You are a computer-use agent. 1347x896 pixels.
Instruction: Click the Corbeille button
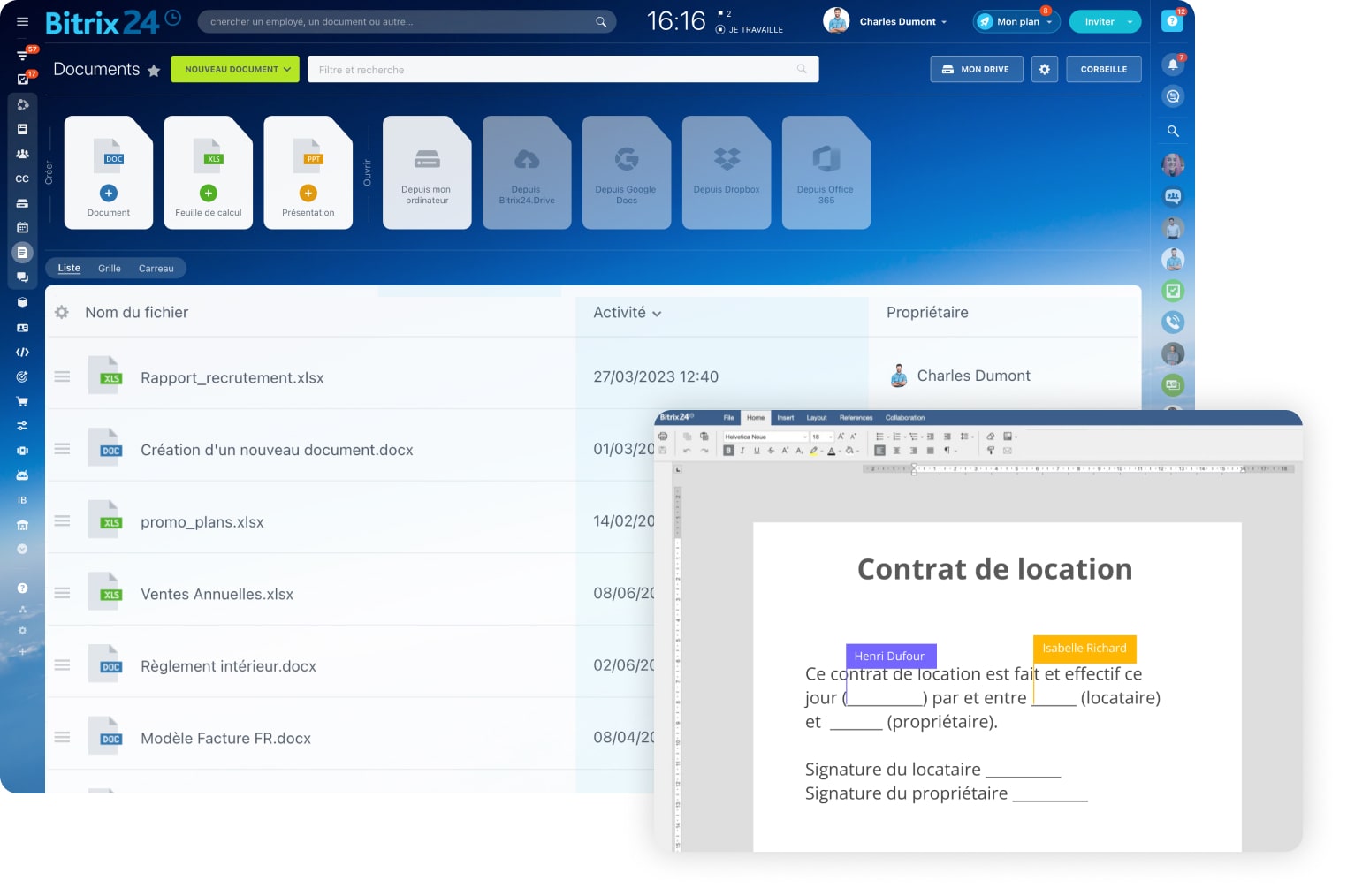tap(1103, 69)
